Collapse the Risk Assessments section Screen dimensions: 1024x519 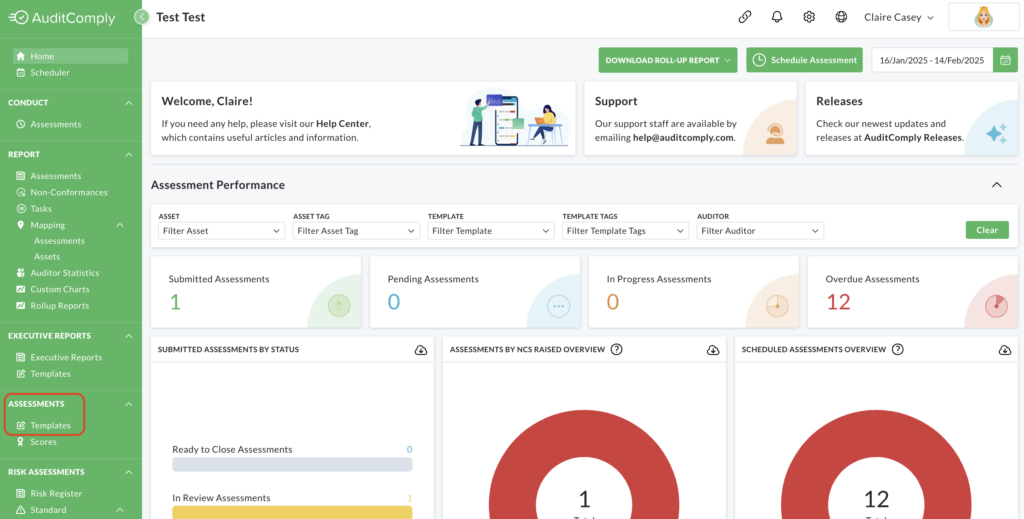(x=129, y=471)
